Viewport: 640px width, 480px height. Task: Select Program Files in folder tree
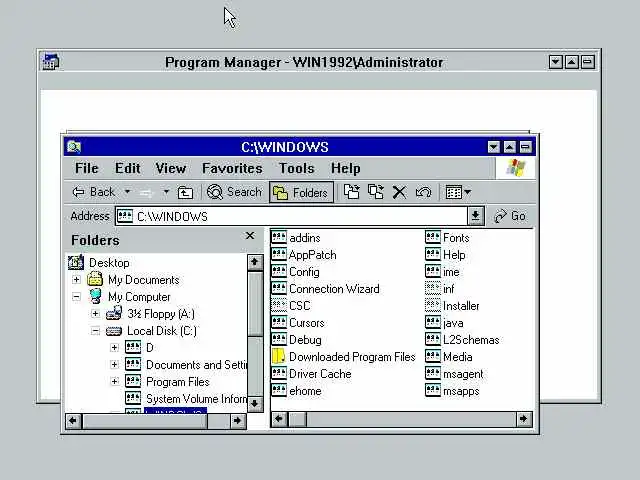click(x=178, y=382)
